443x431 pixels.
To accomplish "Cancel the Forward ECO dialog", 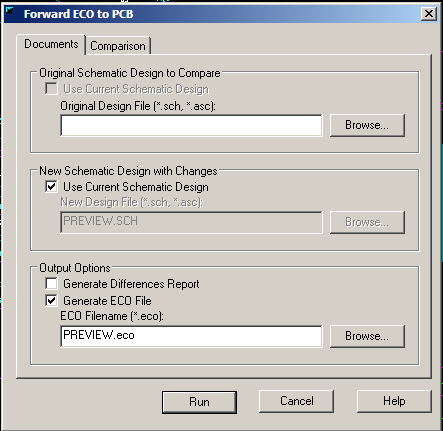I will (x=296, y=401).
